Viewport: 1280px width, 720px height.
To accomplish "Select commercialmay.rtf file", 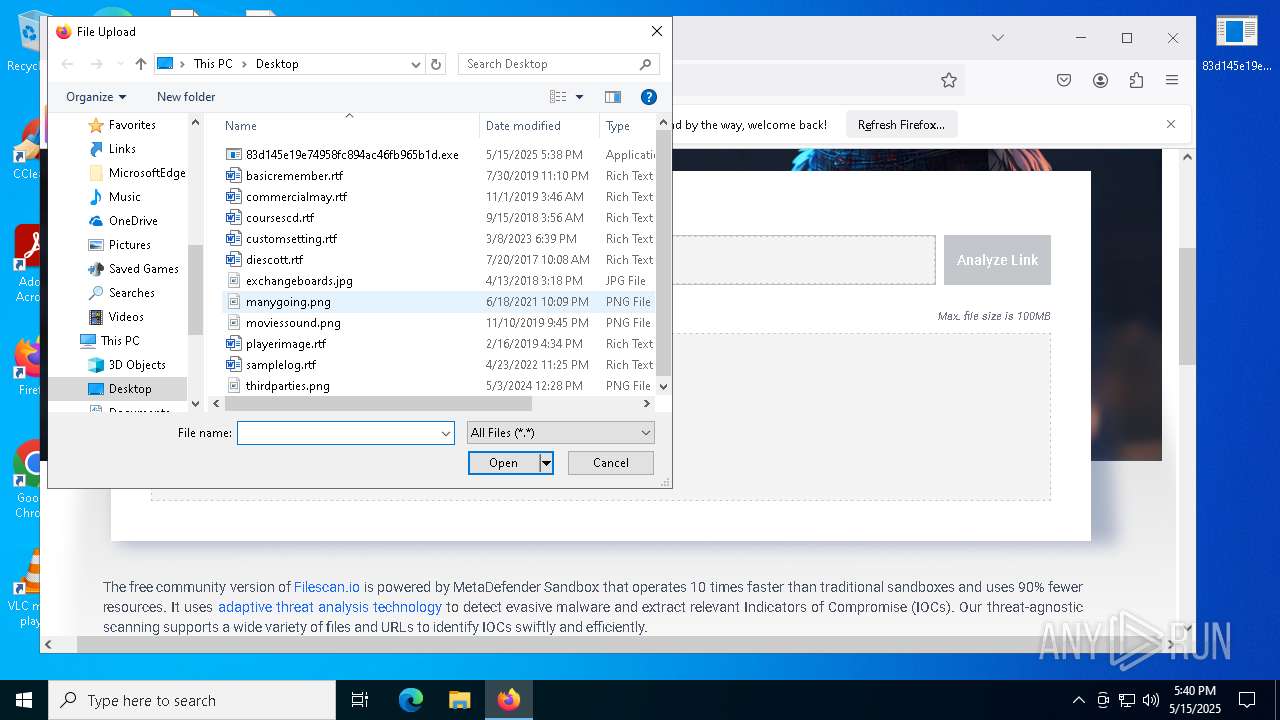I will [x=296, y=197].
